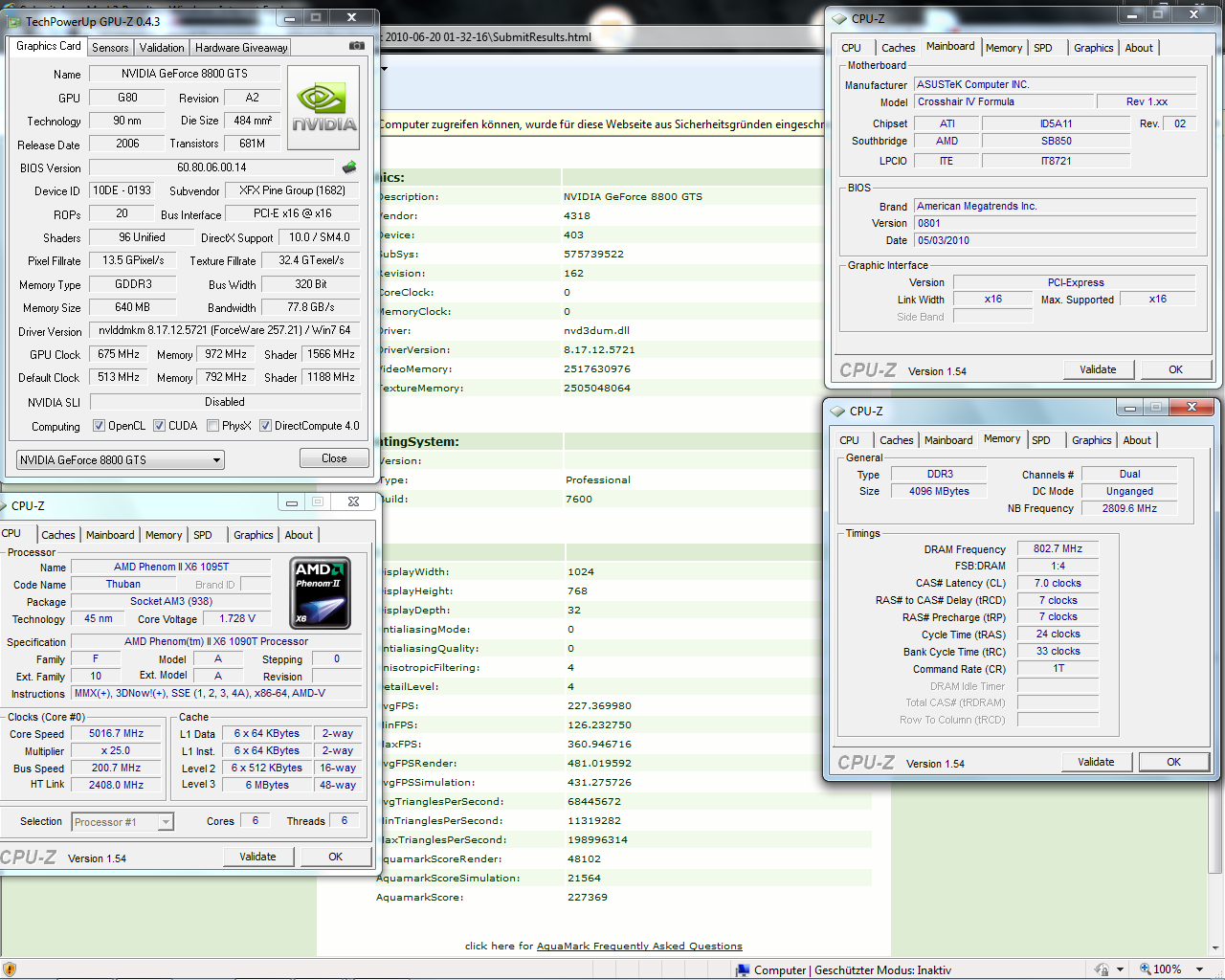
Task: Click the Core Speed value 5016.7 MHz
Action: point(116,734)
